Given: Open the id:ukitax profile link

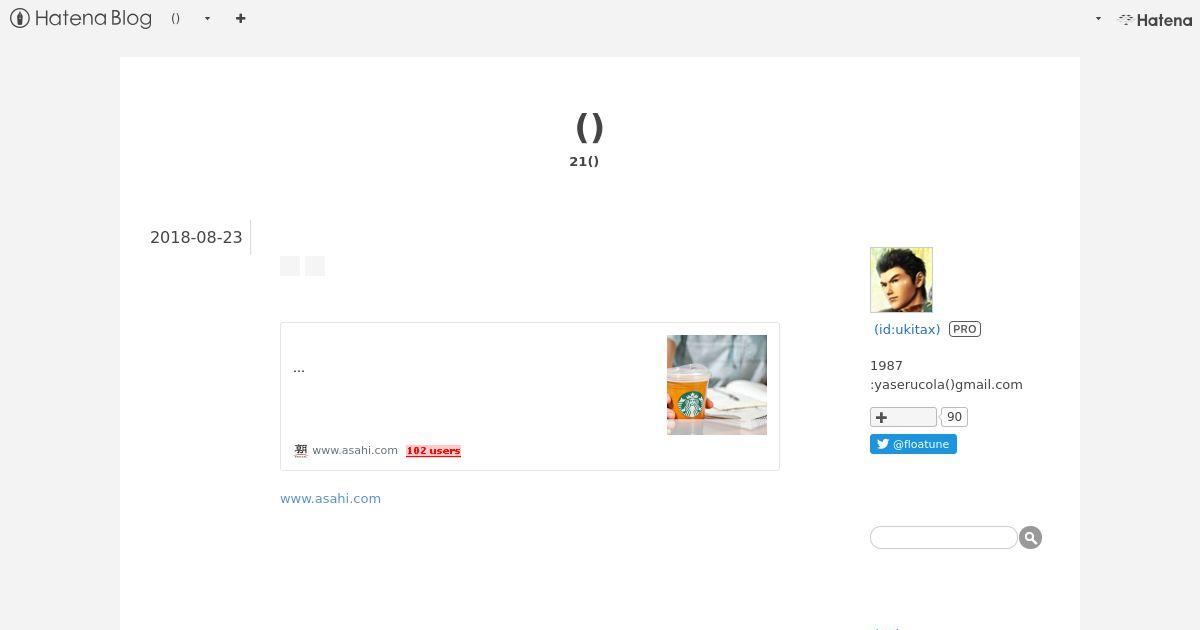Looking at the screenshot, I should (907, 329).
